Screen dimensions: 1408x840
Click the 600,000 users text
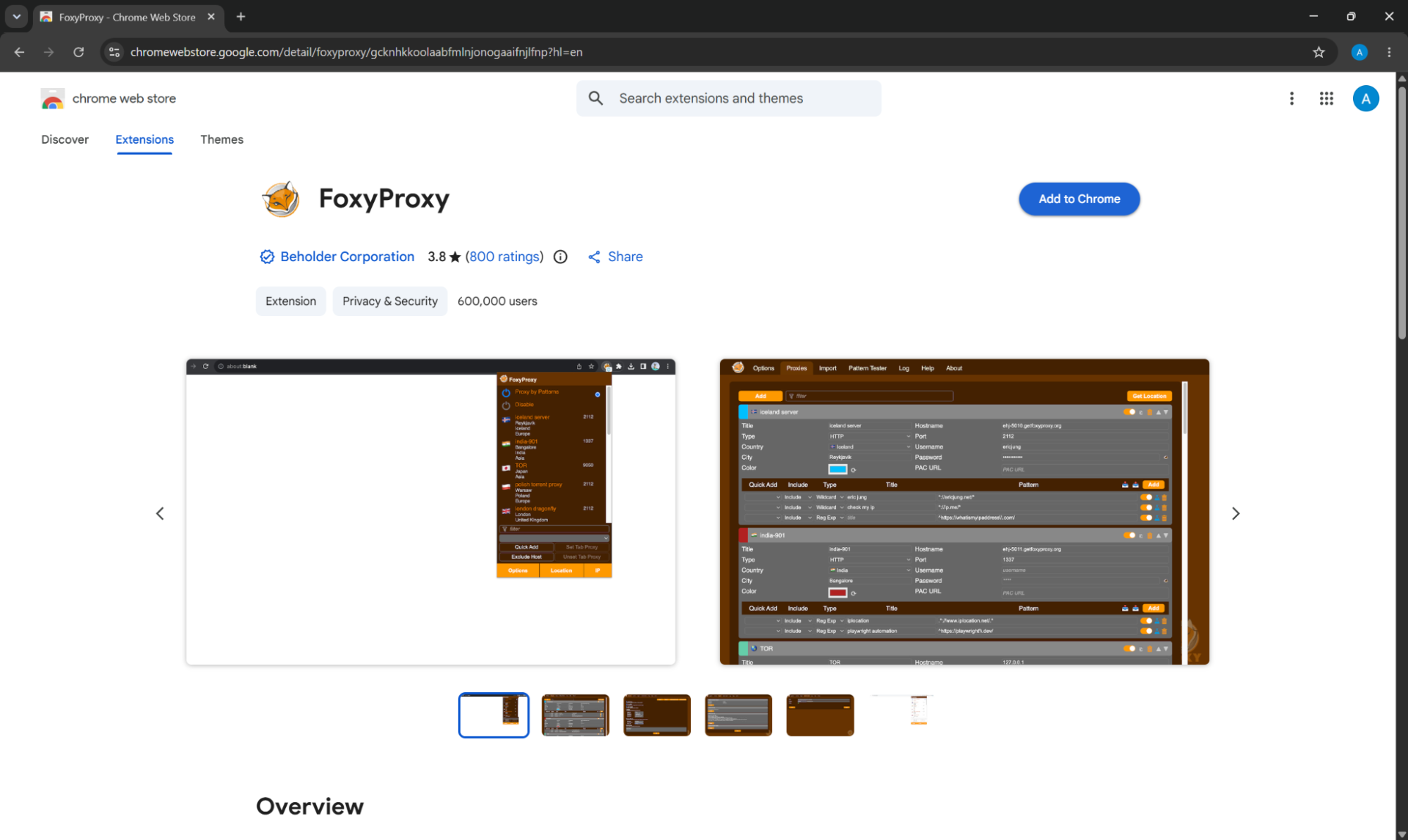click(497, 301)
